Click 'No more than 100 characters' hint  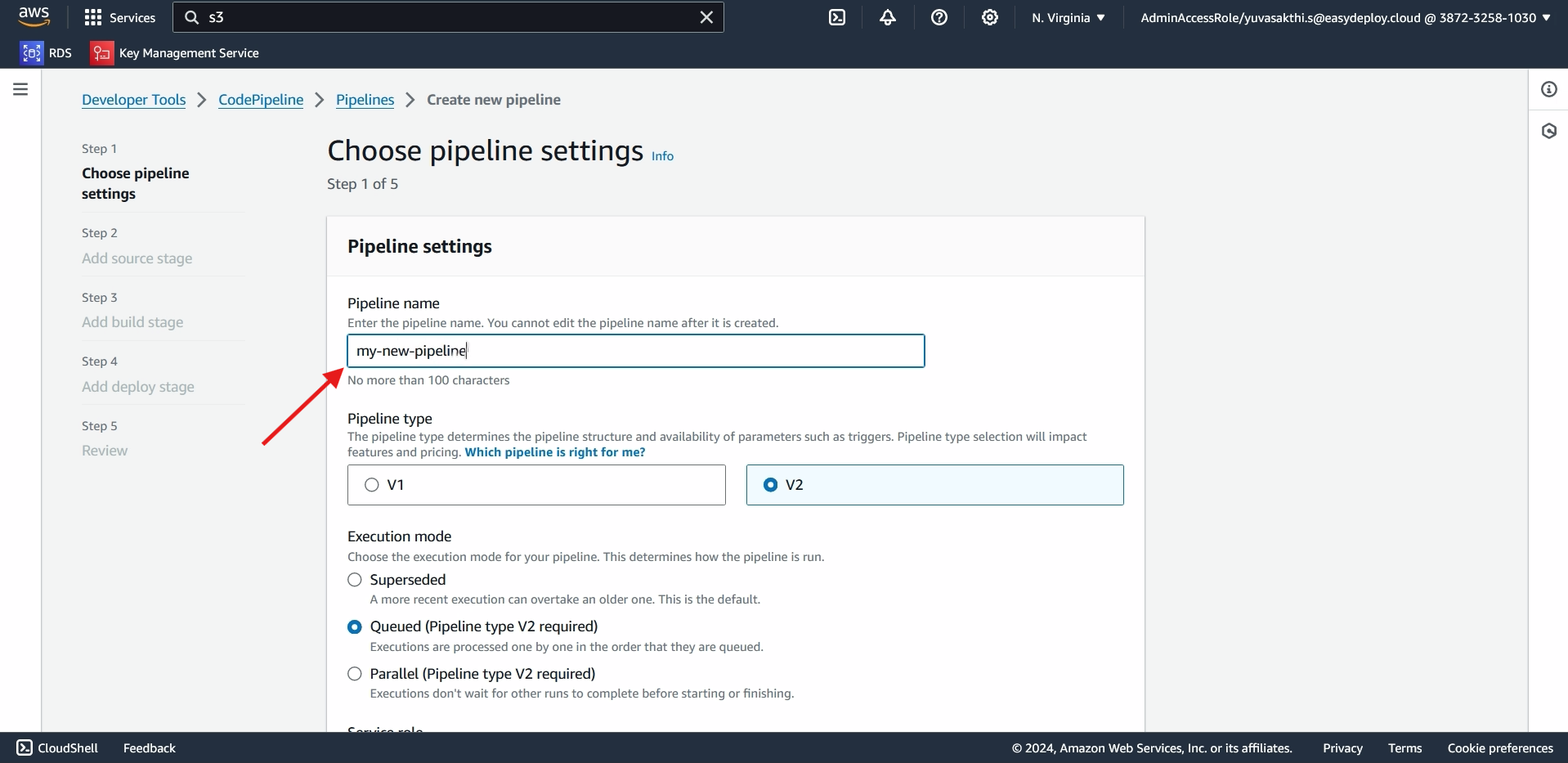[x=428, y=380]
